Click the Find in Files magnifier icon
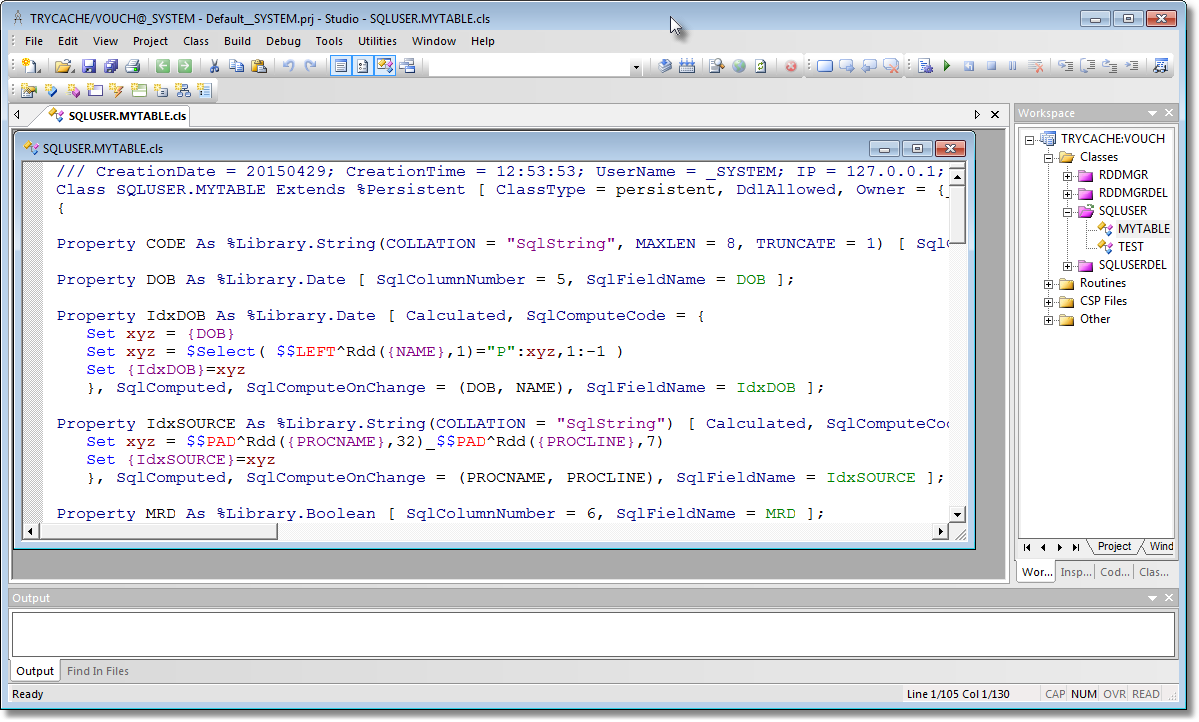 [716, 67]
